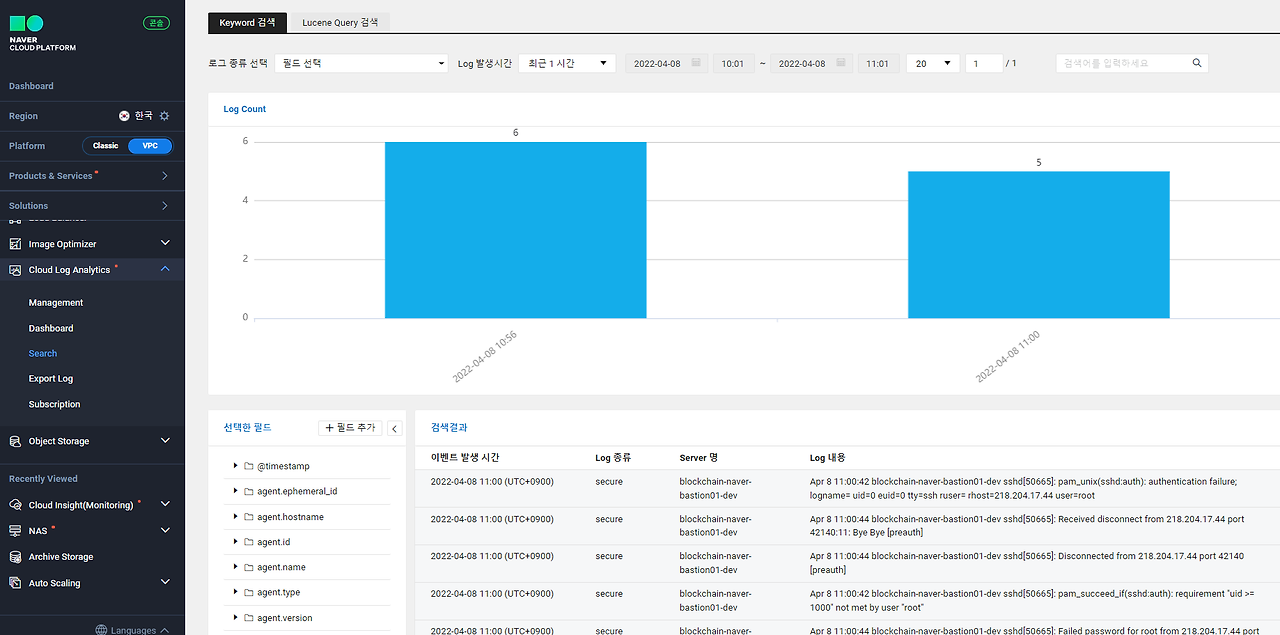Select the log row containing Bye Bye [preauth]

(847, 526)
